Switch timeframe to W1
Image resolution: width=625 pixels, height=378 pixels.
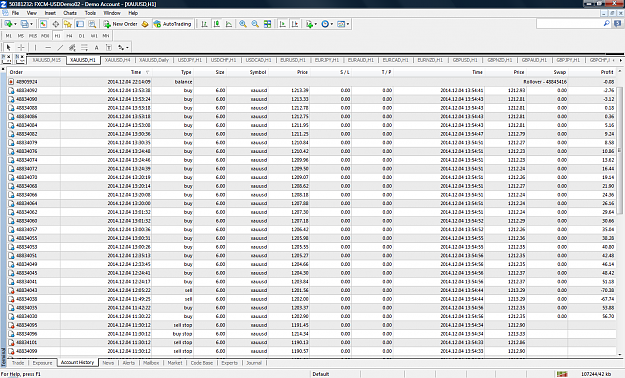[x=94, y=36]
